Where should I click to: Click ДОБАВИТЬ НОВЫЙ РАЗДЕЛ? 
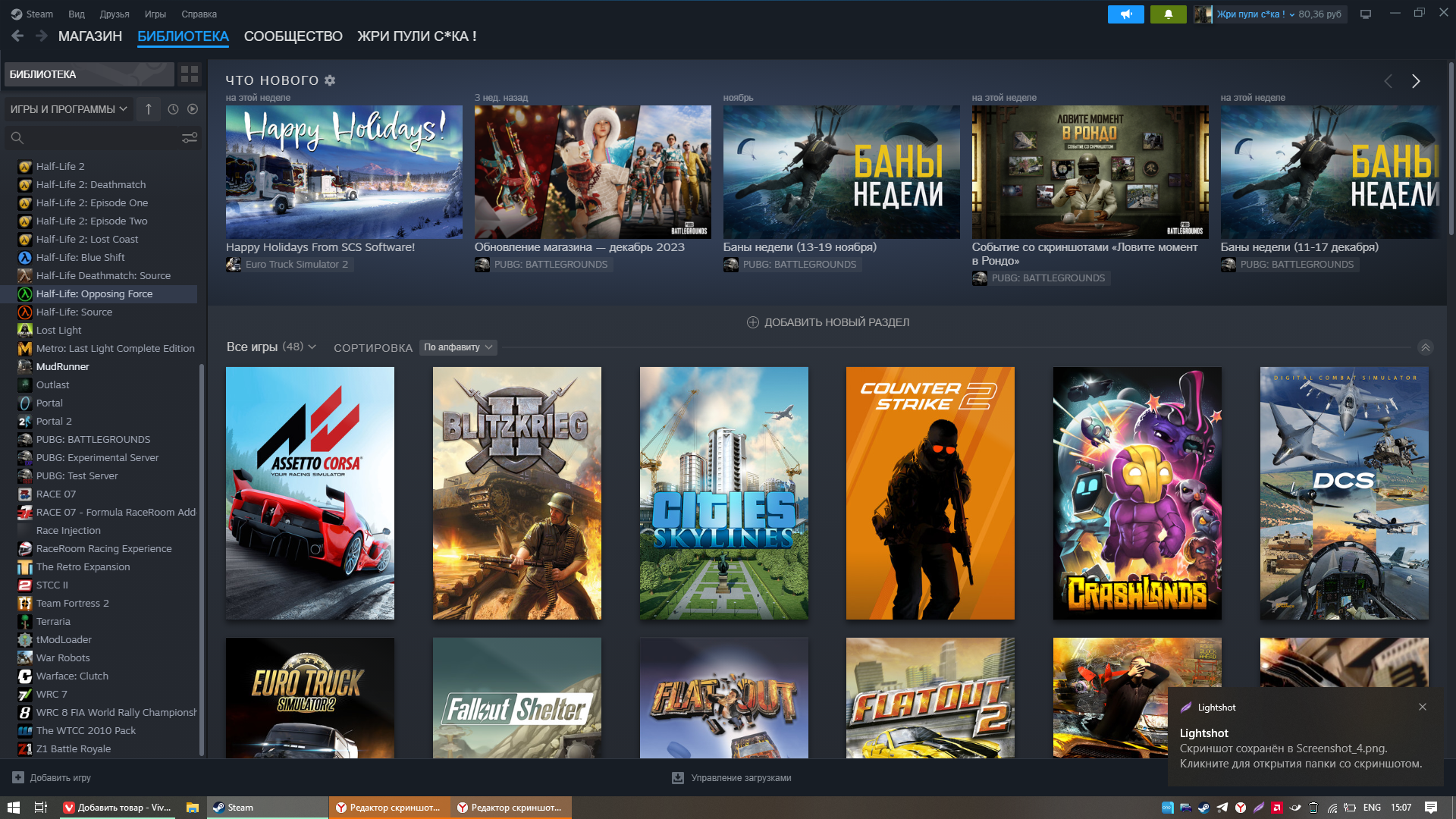[x=828, y=322]
